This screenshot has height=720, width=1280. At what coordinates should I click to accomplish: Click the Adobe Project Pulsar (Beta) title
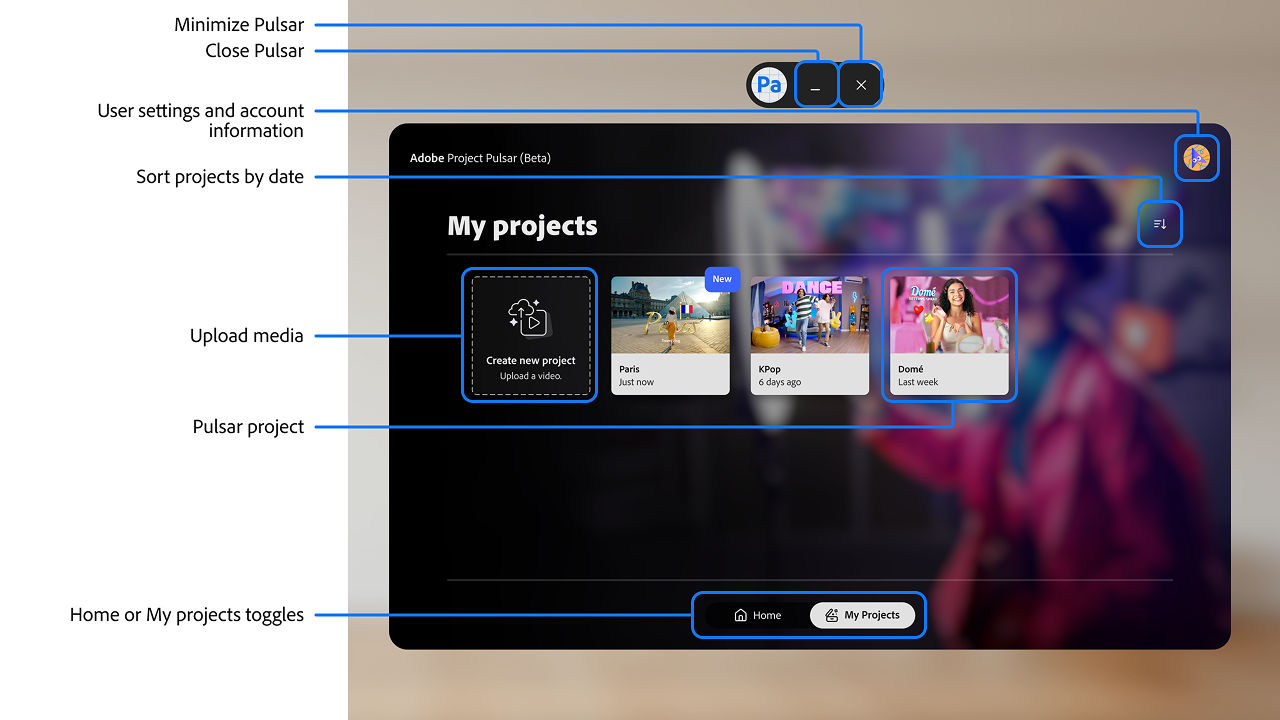click(x=481, y=158)
